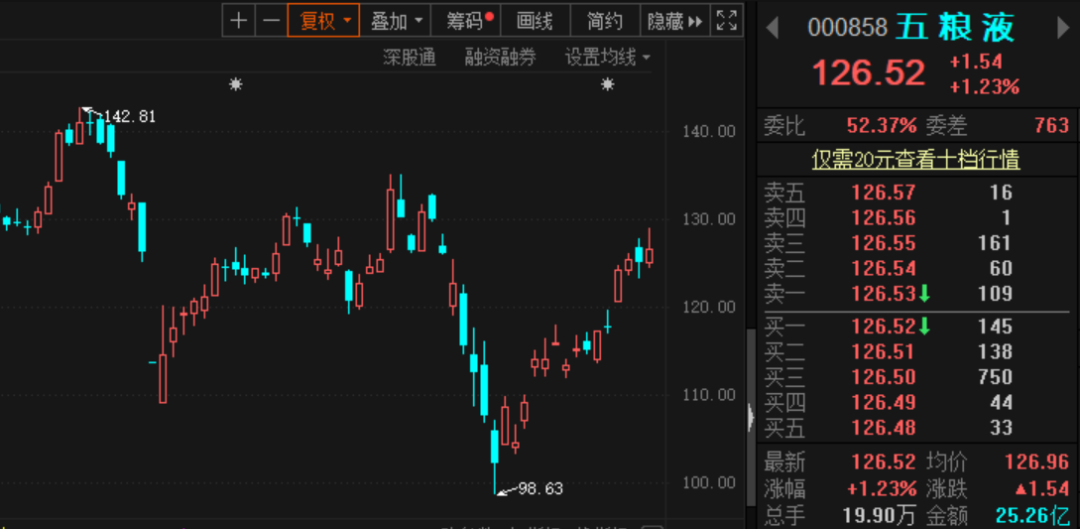1080x529 pixels.
Task: Select 卖三 price 126.55
Action: pyautogui.click(x=884, y=243)
